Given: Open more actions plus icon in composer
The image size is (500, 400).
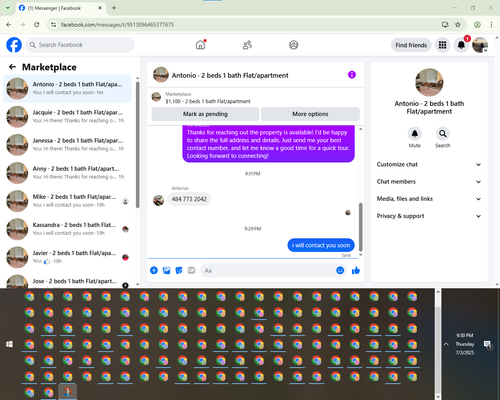Looking at the screenshot, I should (154, 270).
